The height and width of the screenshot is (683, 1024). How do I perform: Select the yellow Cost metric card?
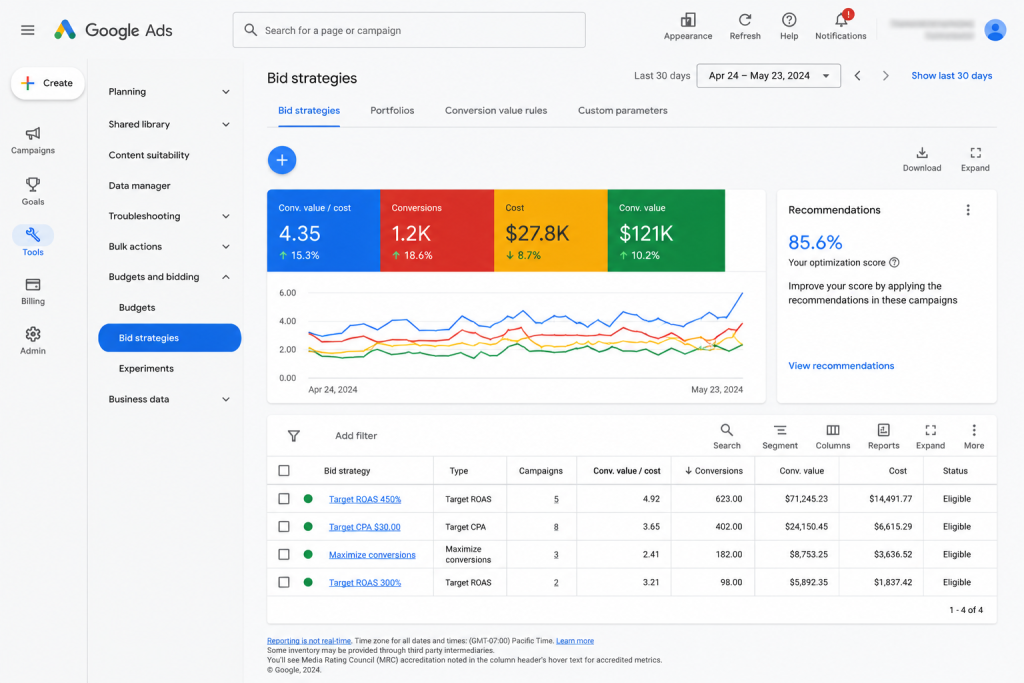click(551, 230)
